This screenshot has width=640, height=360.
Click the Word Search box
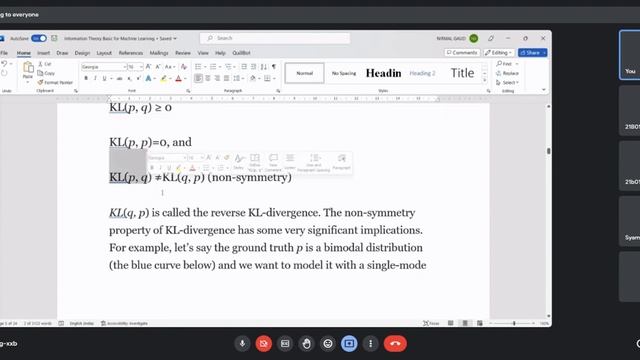[x=275, y=38]
